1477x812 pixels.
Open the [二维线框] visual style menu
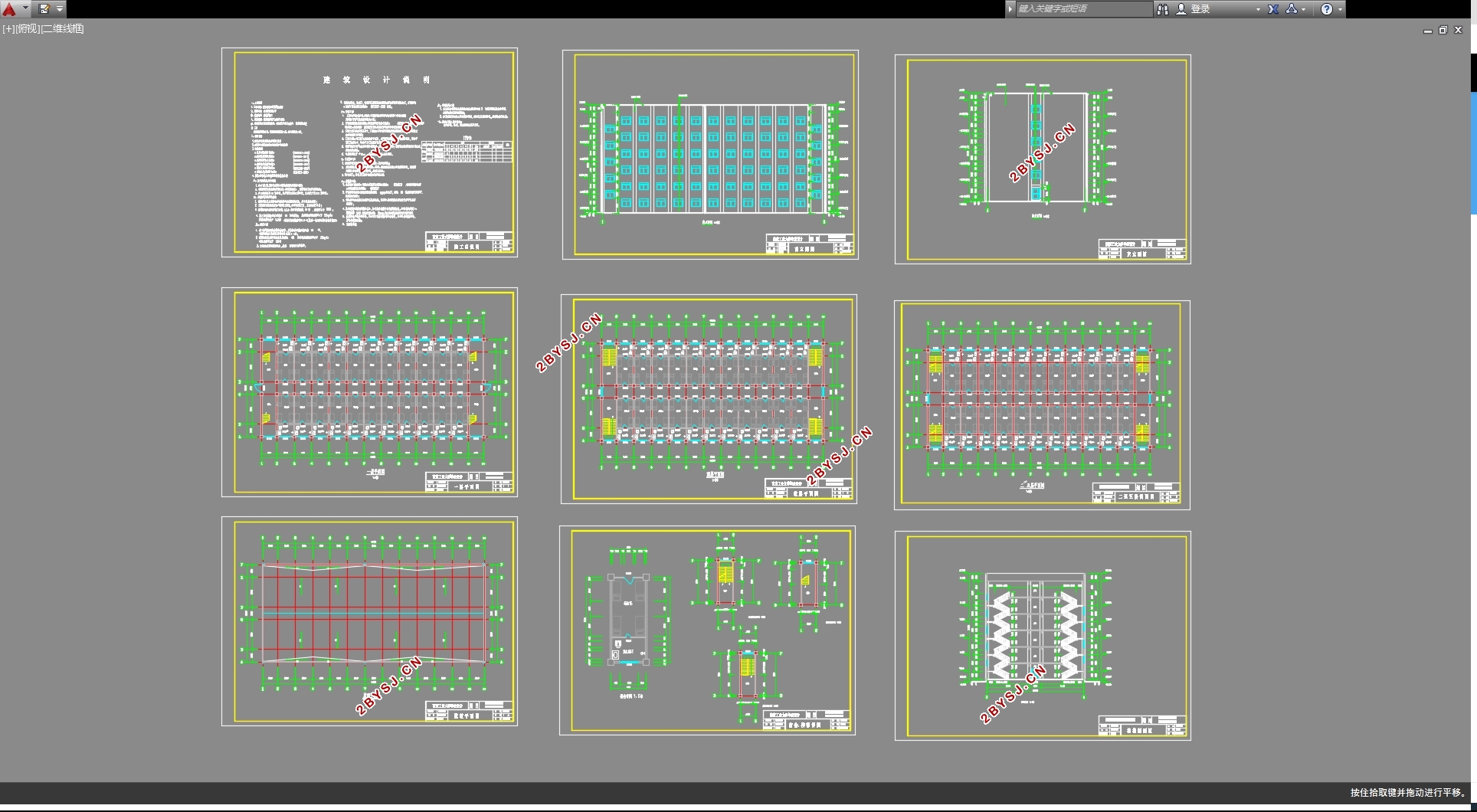click(63, 29)
